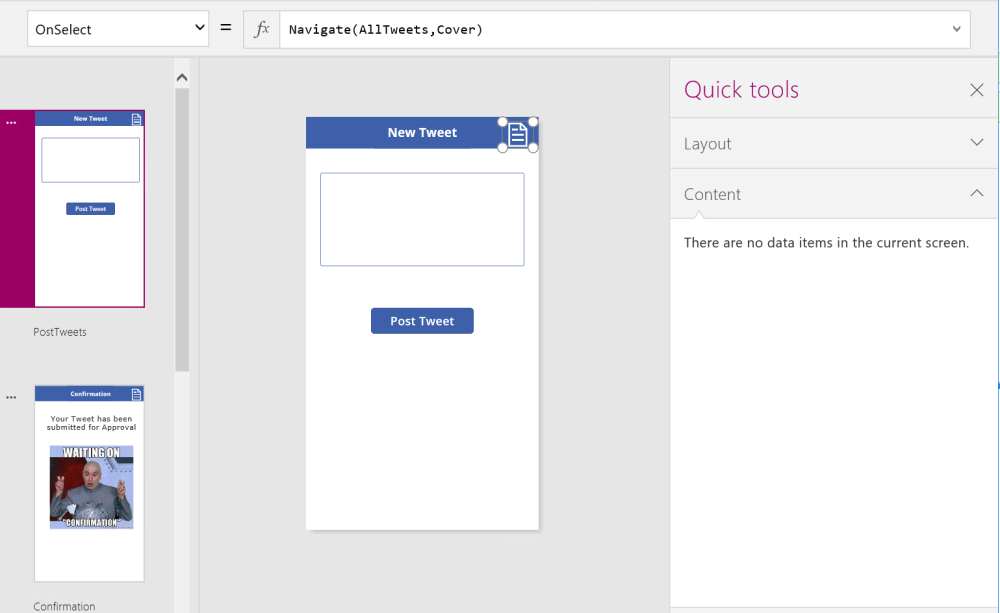Click the fx function icon
Viewport: 1000px width, 613px height.
click(262, 30)
